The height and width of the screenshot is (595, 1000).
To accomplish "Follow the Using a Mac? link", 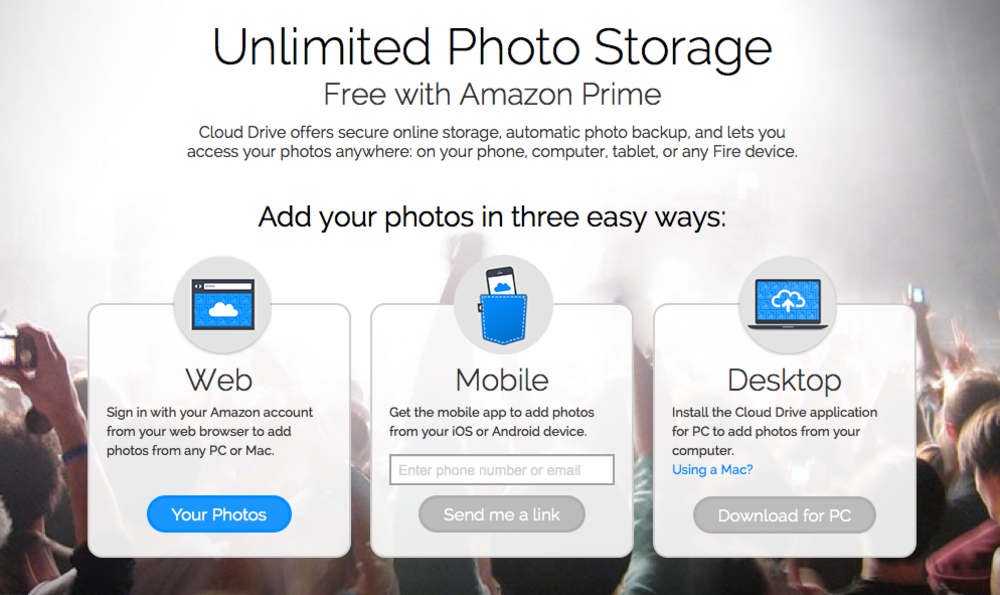I will tap(712, 470).
